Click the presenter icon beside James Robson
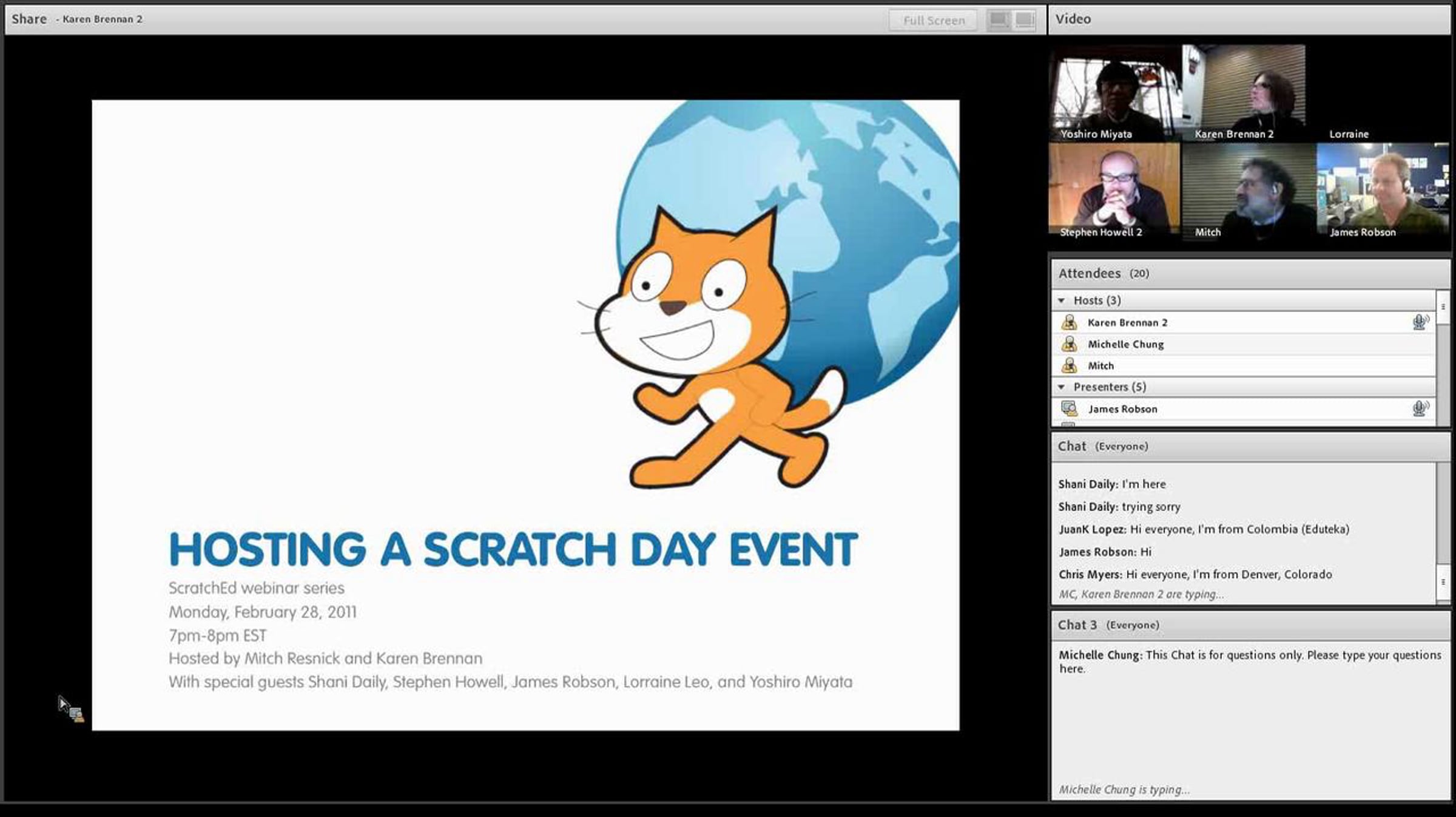The width and height of the screenshot is (1456, 817). (1069, 408)
